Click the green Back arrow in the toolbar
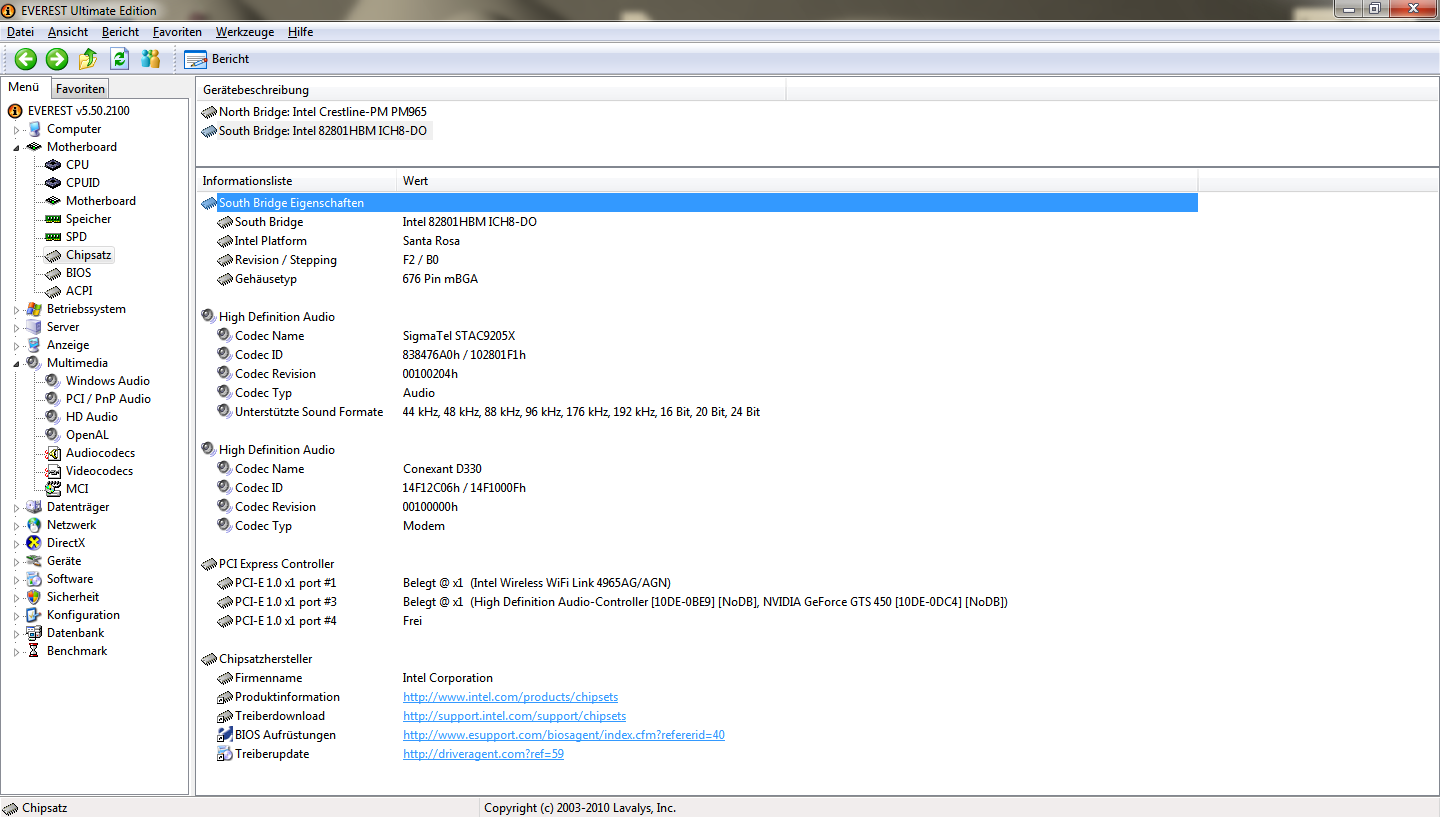Screen dimensions: 1440x818 (x=25, y=59)
